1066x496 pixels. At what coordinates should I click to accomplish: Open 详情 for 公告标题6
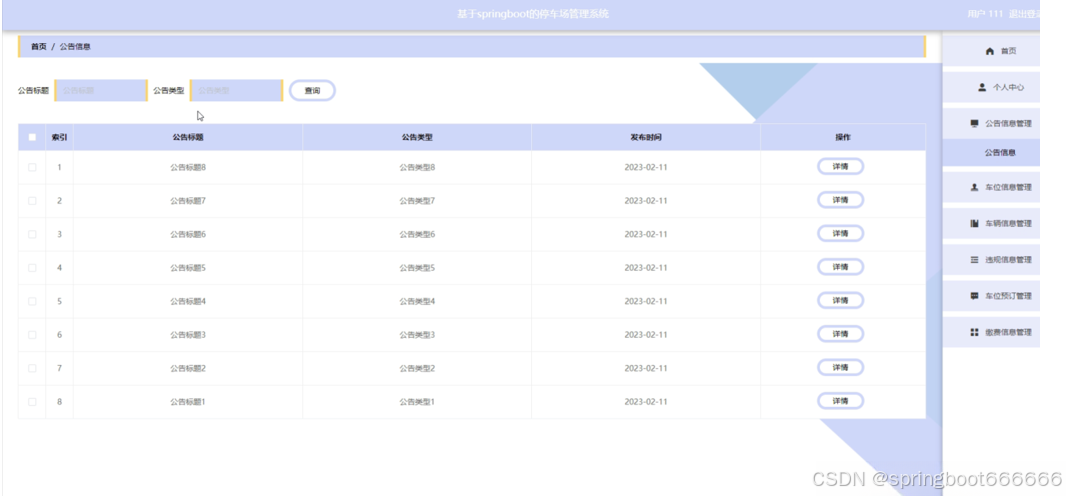pyautogui.click(x=840, y=234)
